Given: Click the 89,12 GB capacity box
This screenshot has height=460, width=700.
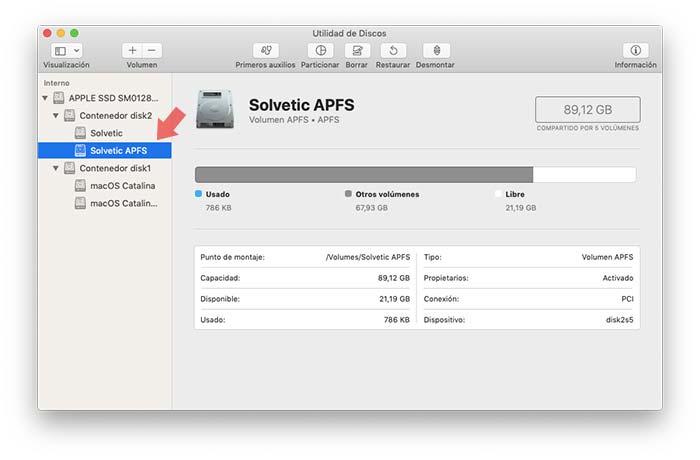Looking at the screenshot, I should click(588, 109).
